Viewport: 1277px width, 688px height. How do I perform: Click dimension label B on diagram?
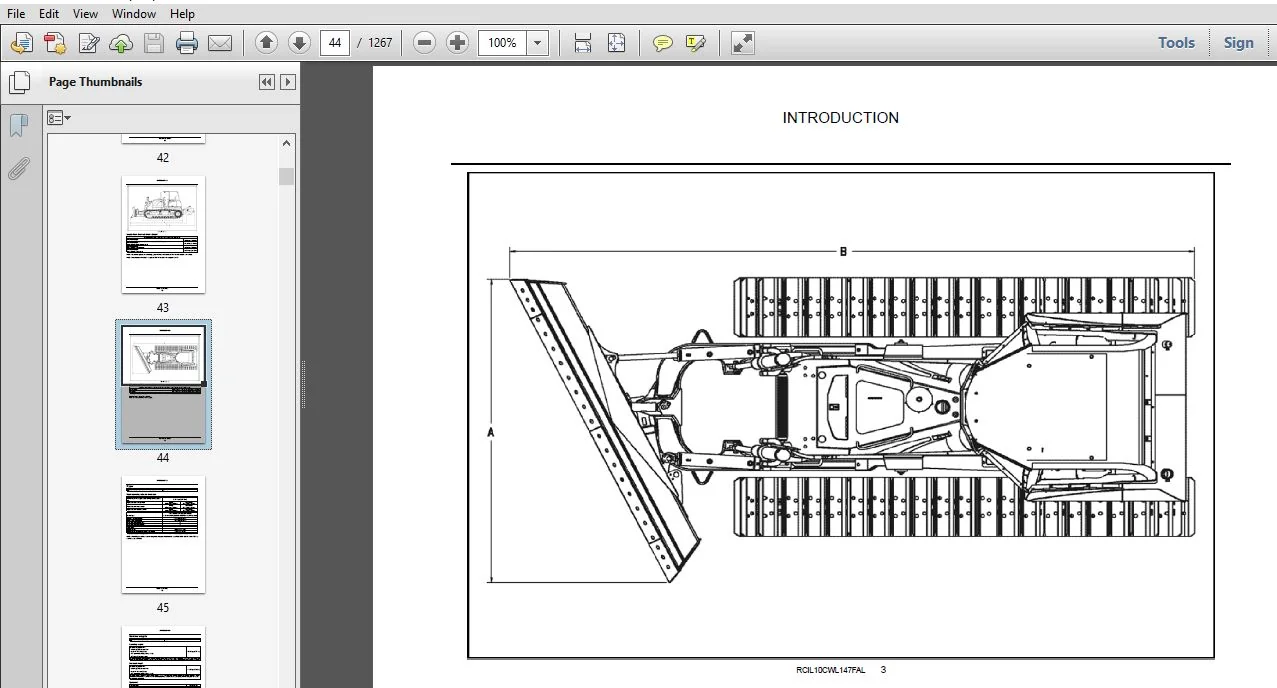coord(843,252)
